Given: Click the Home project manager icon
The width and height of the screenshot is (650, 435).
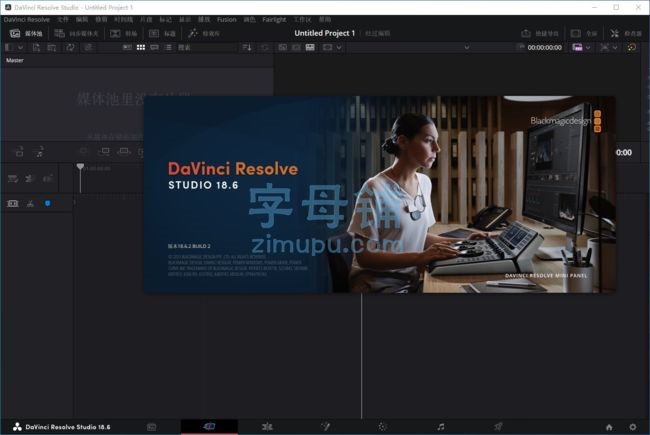Looking at the screenshot, I should tap(609, 427).
